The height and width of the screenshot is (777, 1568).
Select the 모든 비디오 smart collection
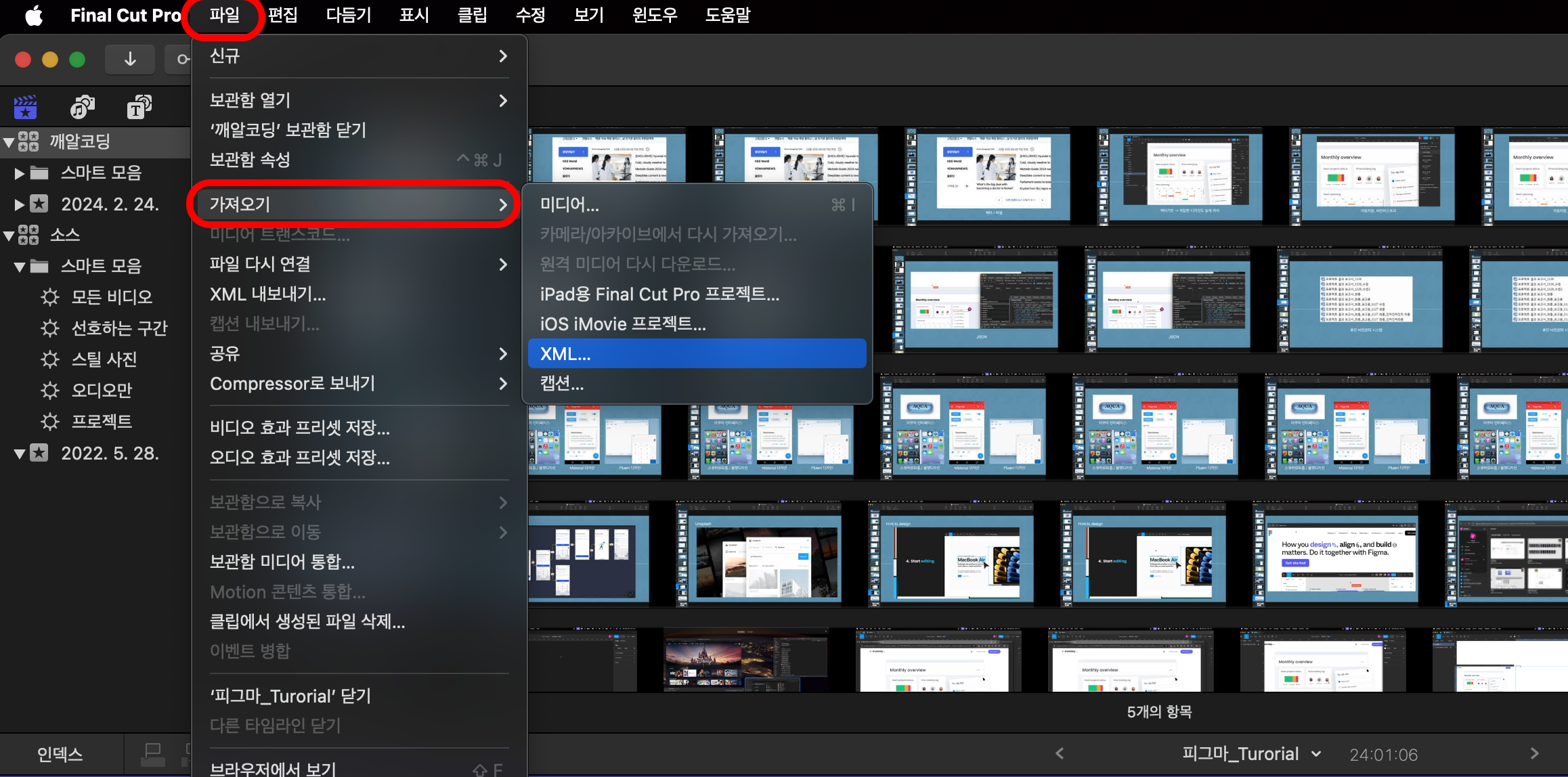click(112, 296)
